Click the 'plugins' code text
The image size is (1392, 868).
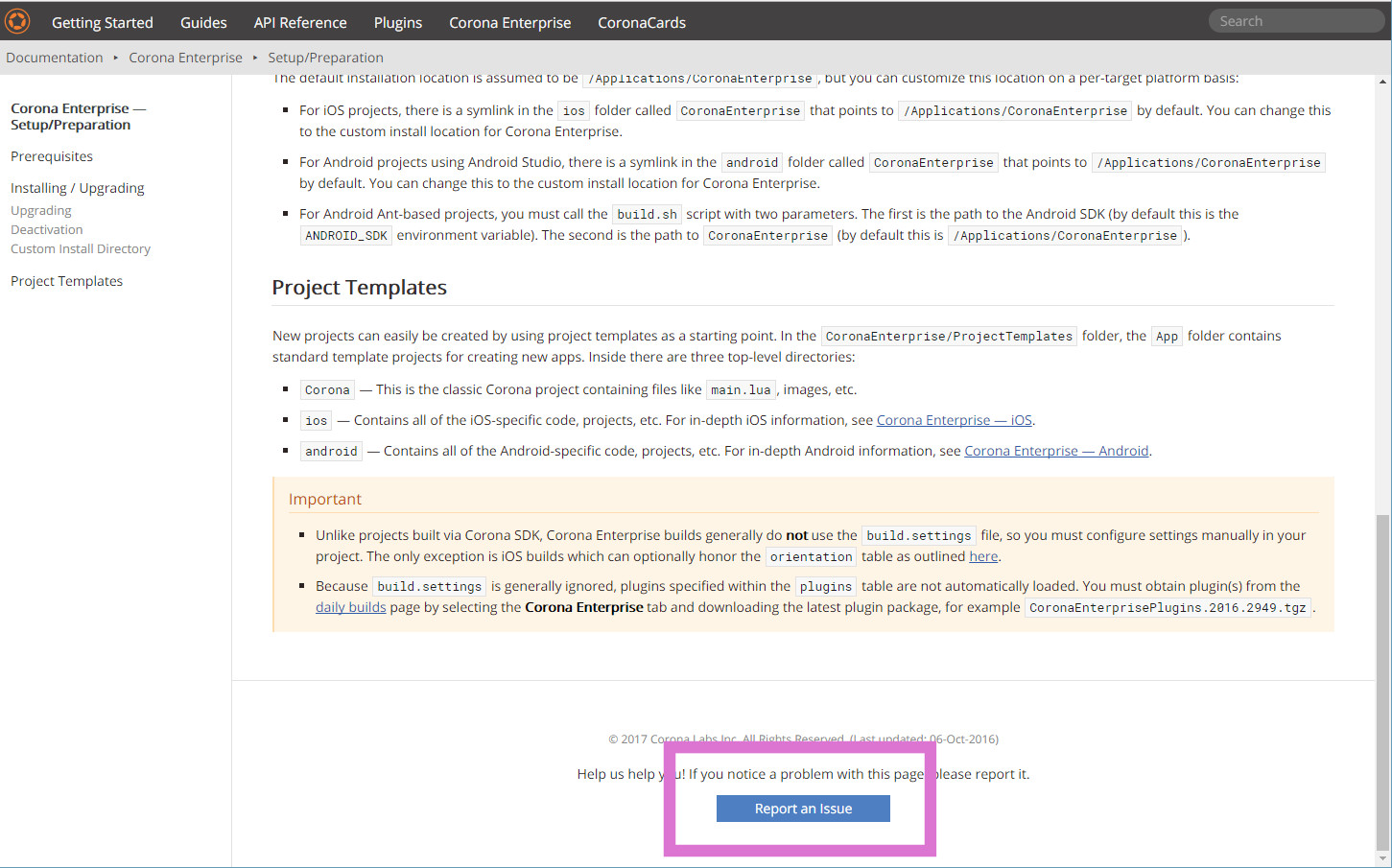(x=826, y=587)
